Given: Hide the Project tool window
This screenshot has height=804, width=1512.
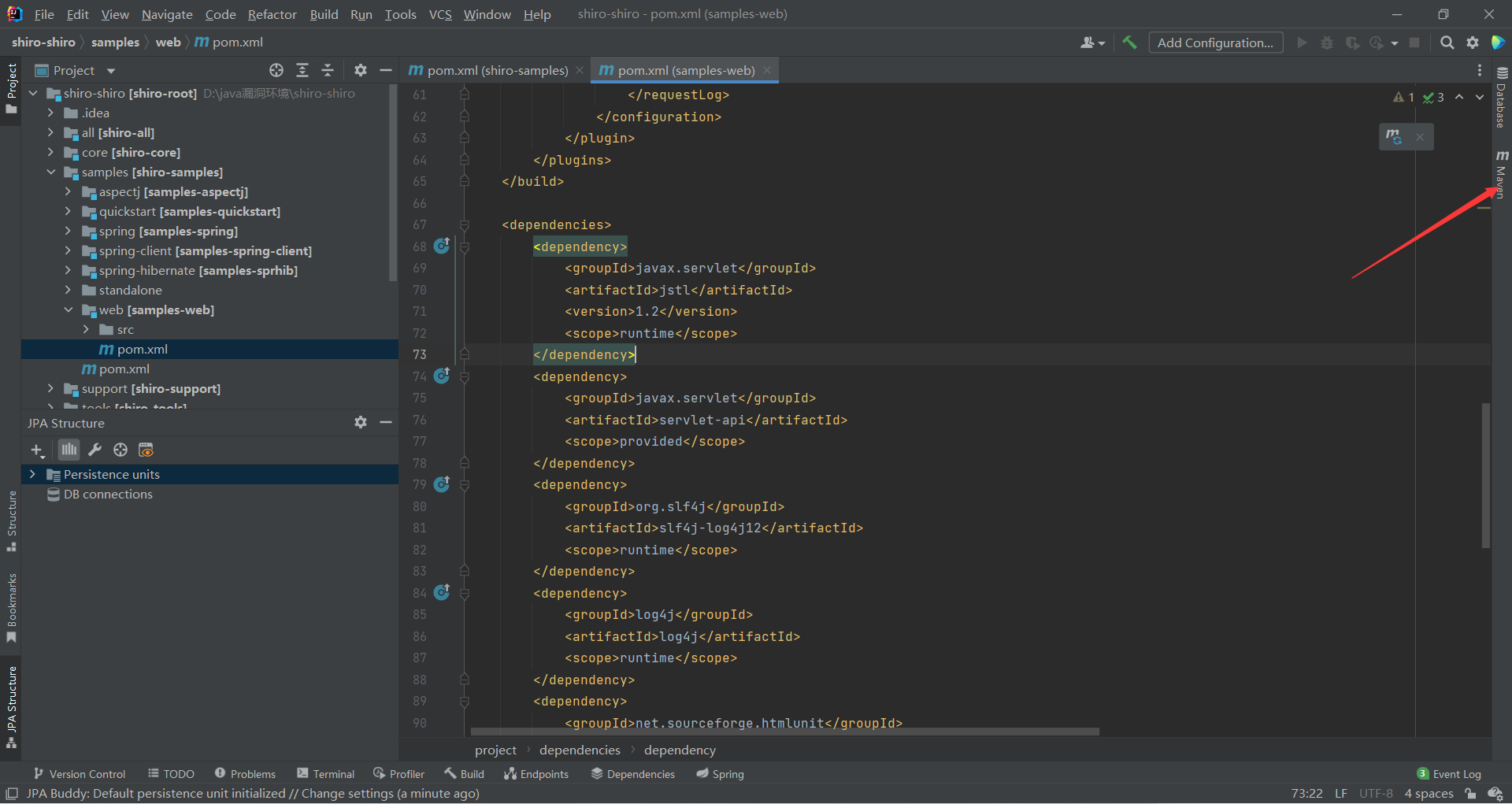Looking at the screenshot, I should pyautogui.click(x=386, y=70).
